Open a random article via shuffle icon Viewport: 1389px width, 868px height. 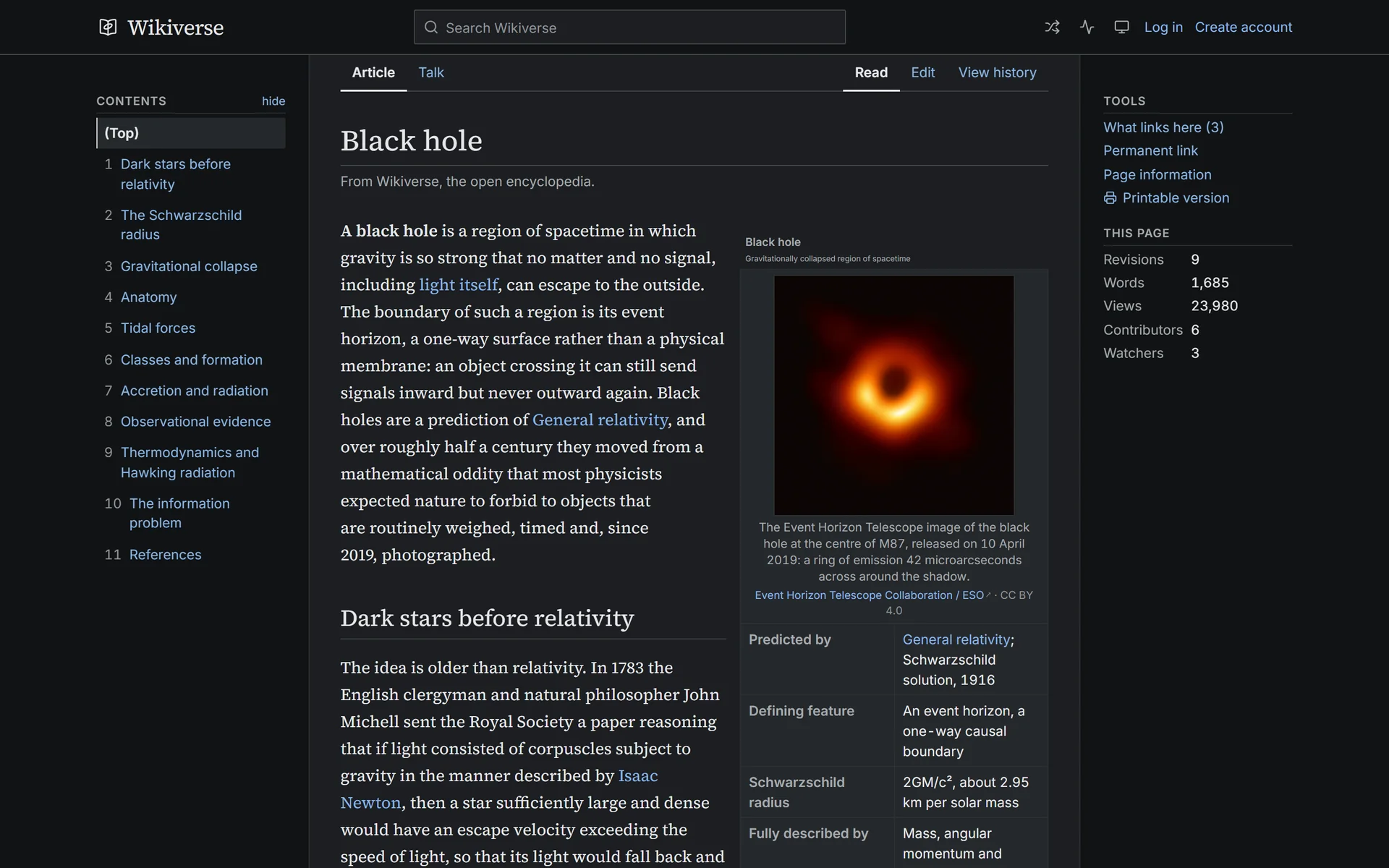pyautogui.click(x=1052, y=27)
